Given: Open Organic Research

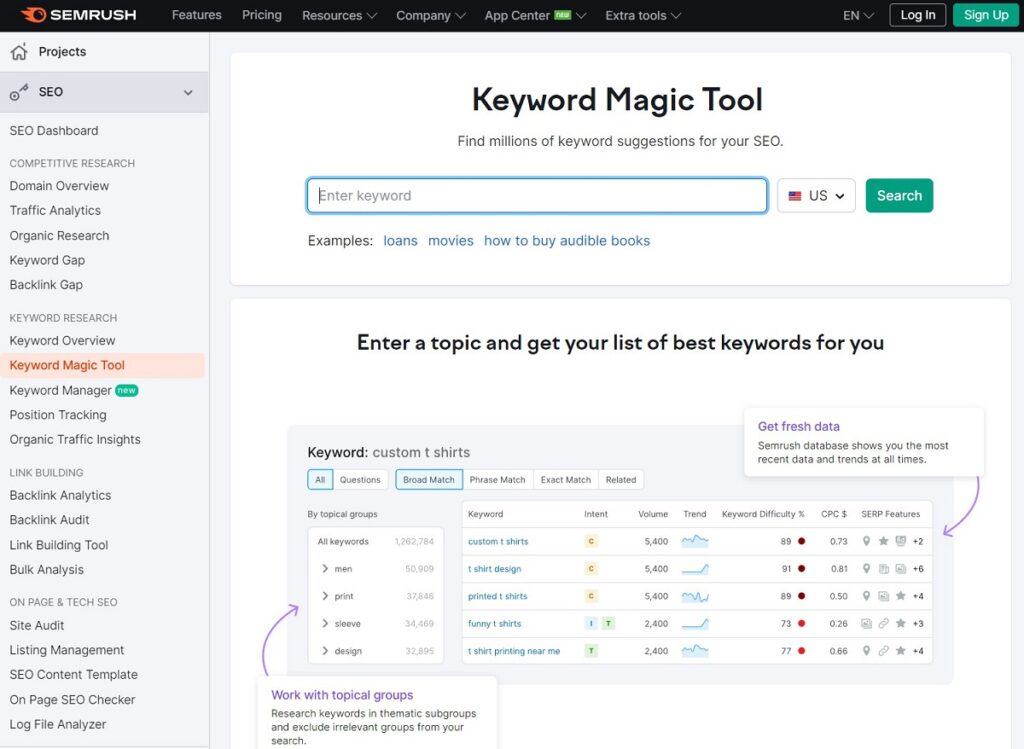Looking at the screenshot, I should tap(59, 236).
